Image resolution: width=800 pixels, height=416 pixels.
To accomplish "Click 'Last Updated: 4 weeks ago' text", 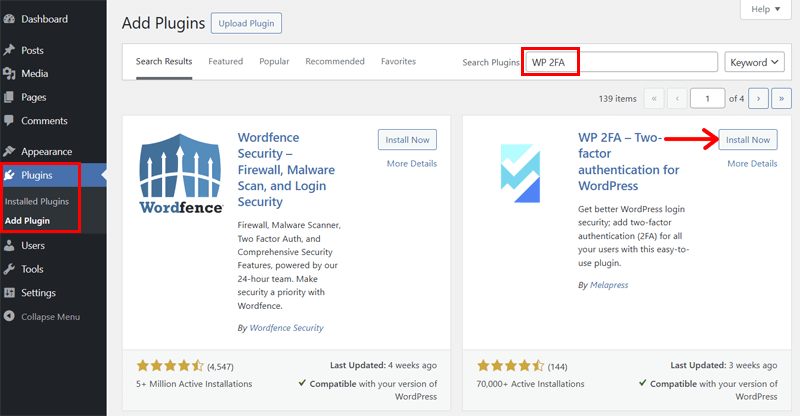I will pos(383,365).
